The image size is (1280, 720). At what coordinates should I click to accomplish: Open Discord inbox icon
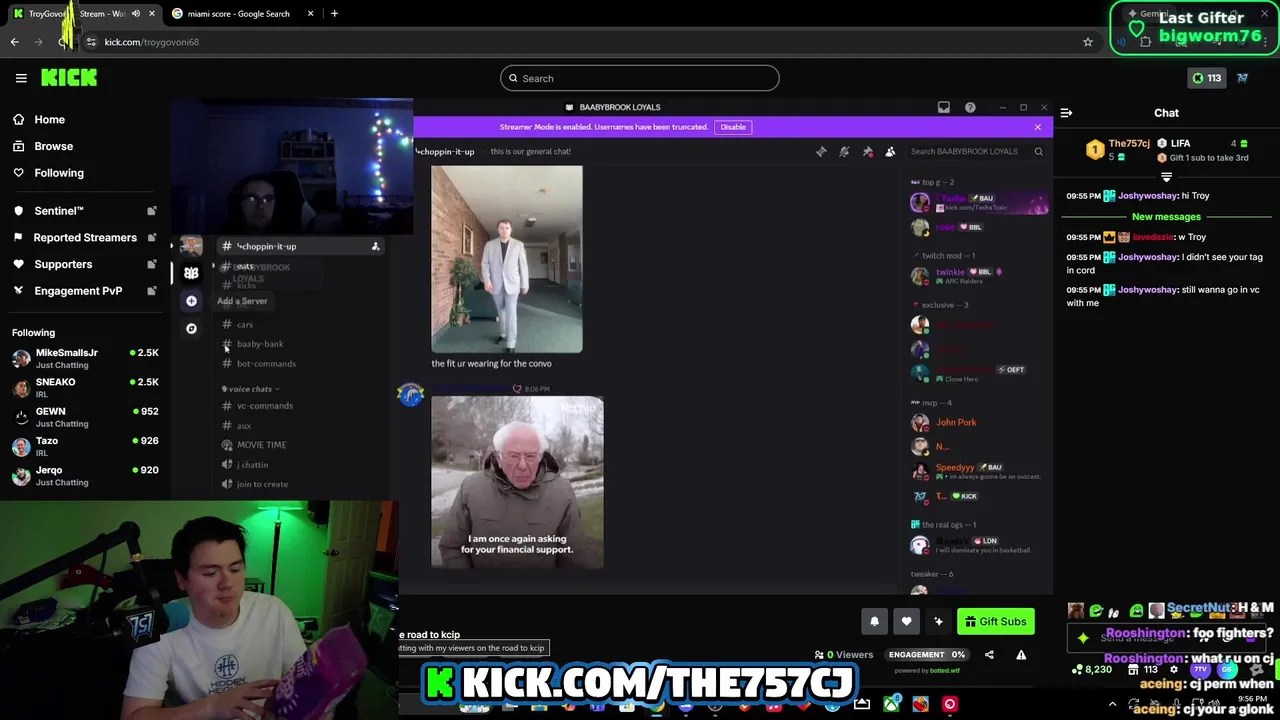point(944,107)
